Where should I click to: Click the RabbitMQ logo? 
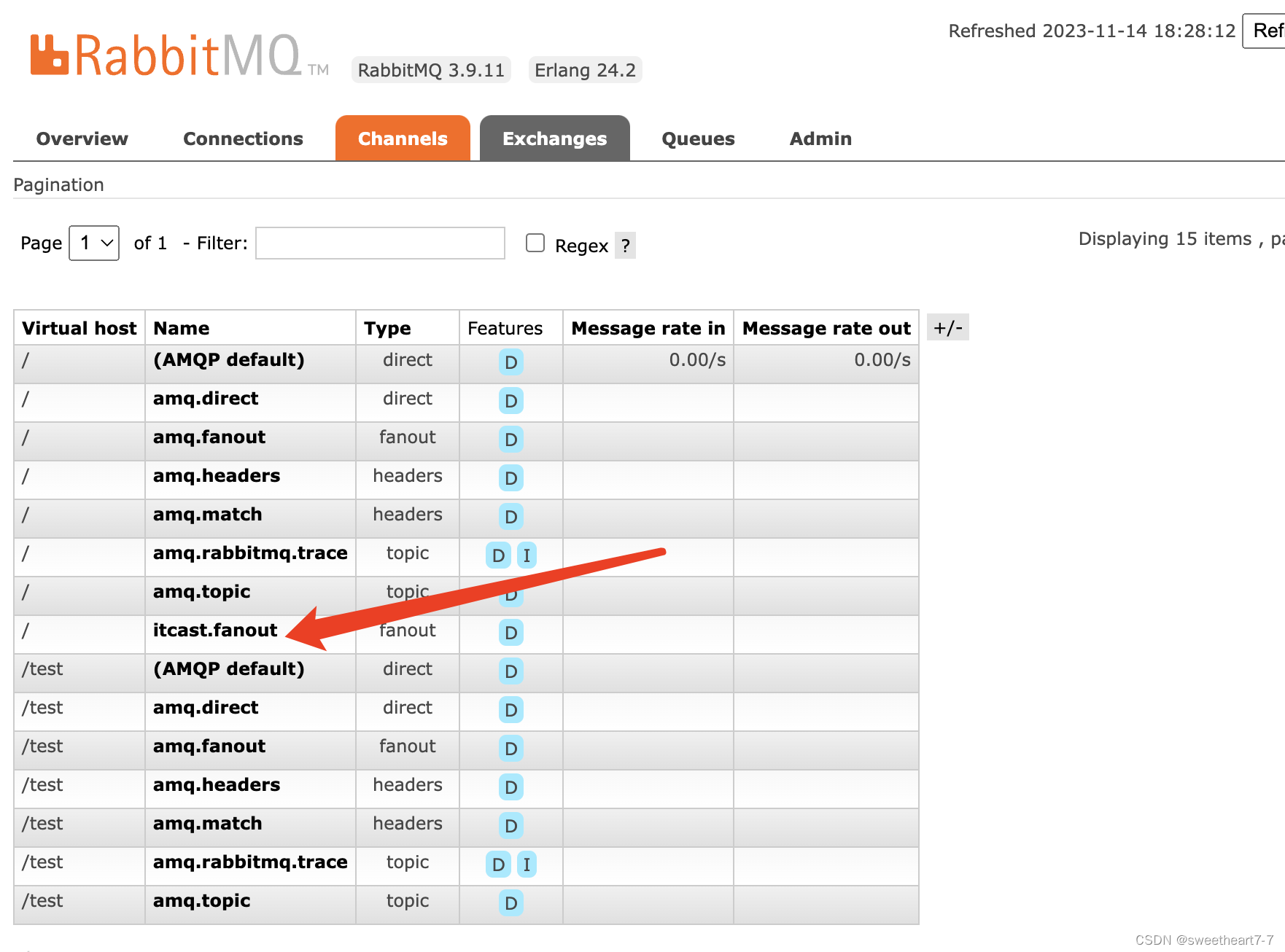(x=179, y=55)
